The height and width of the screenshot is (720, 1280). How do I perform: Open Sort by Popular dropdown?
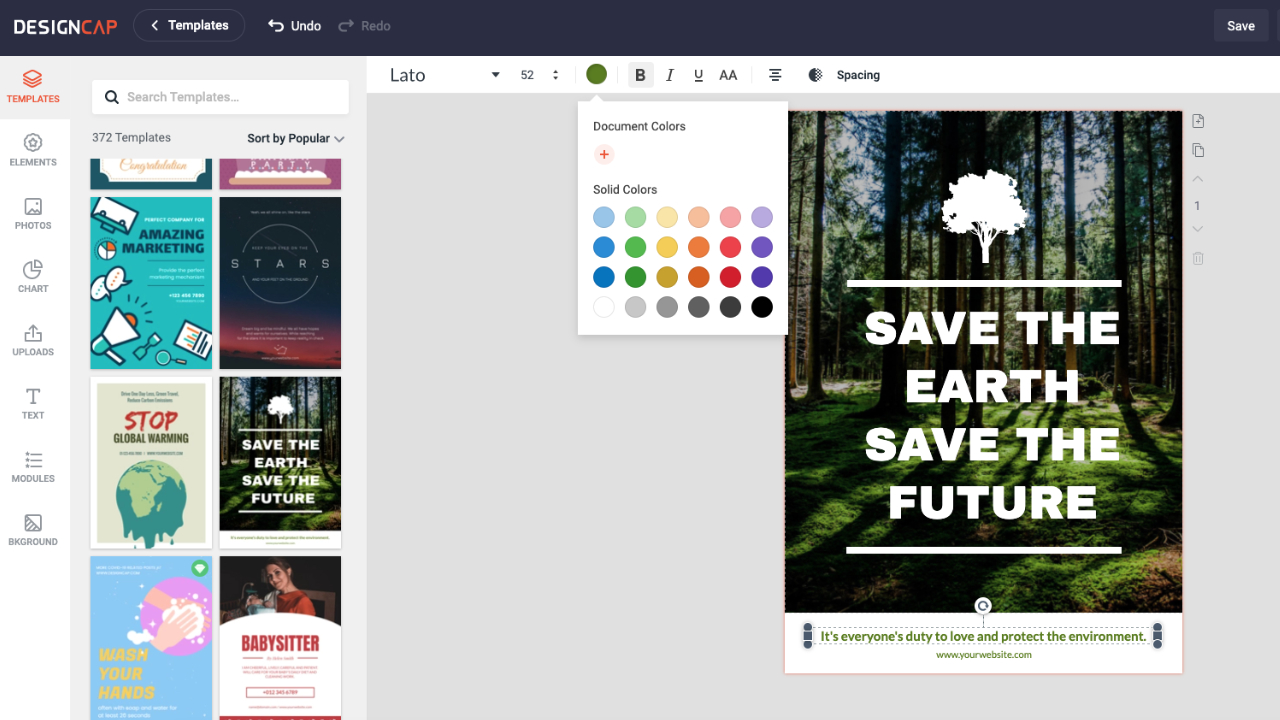[x=296, y=138]
